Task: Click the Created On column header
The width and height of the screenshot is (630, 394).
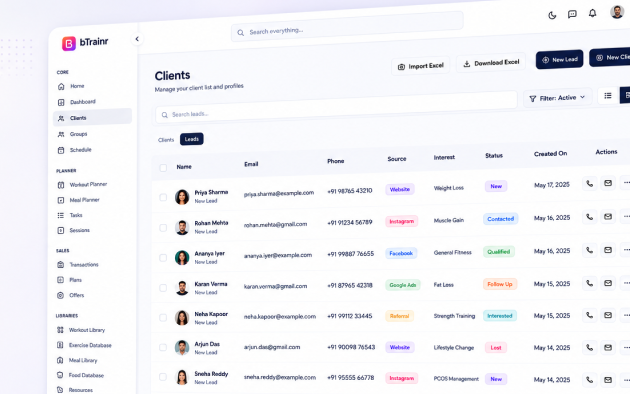Action: pyautogui.click(x=550, y=154)
